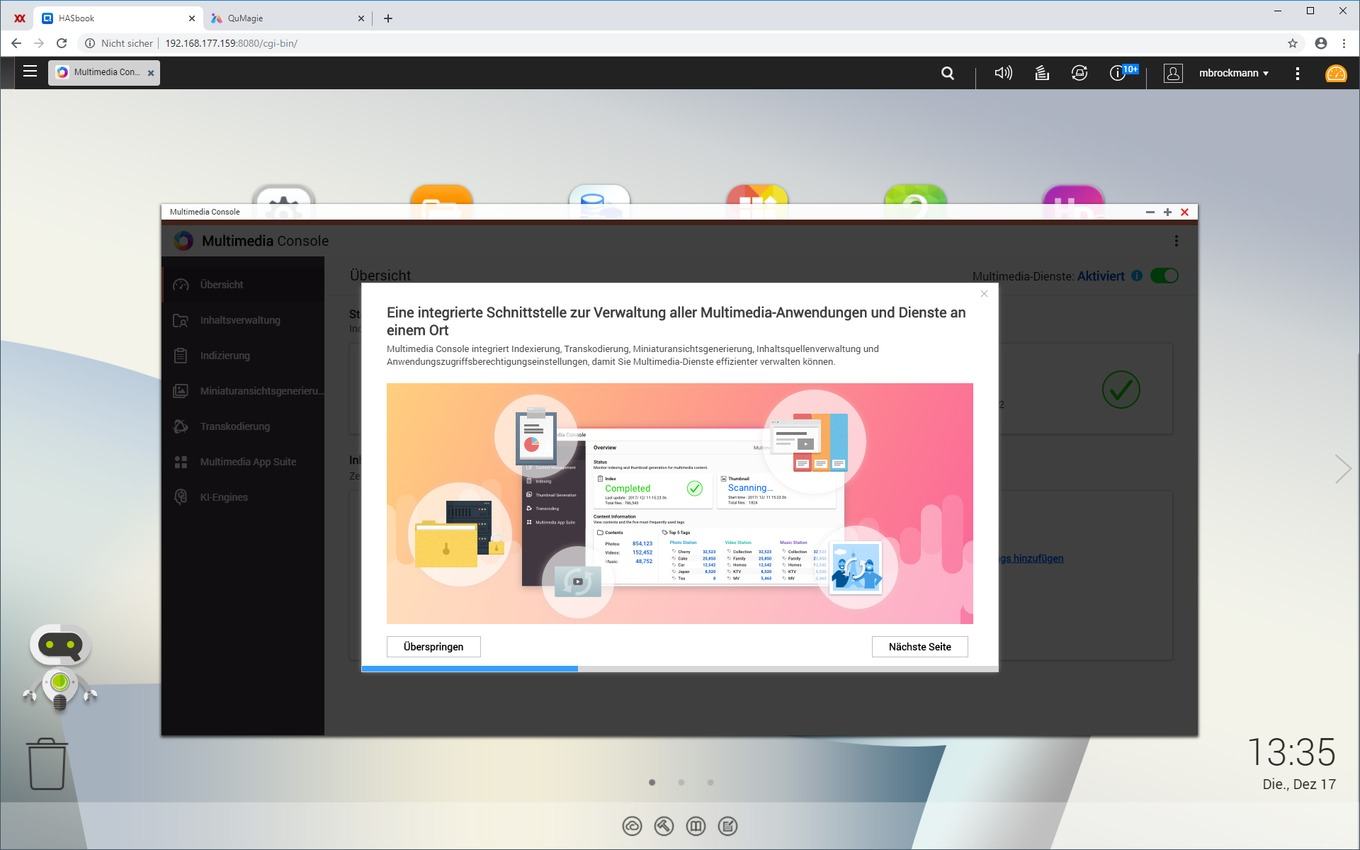
Task: Expand the mbrockmann user dropdown
Action: pyautogui.click(x=1234, y=73)
